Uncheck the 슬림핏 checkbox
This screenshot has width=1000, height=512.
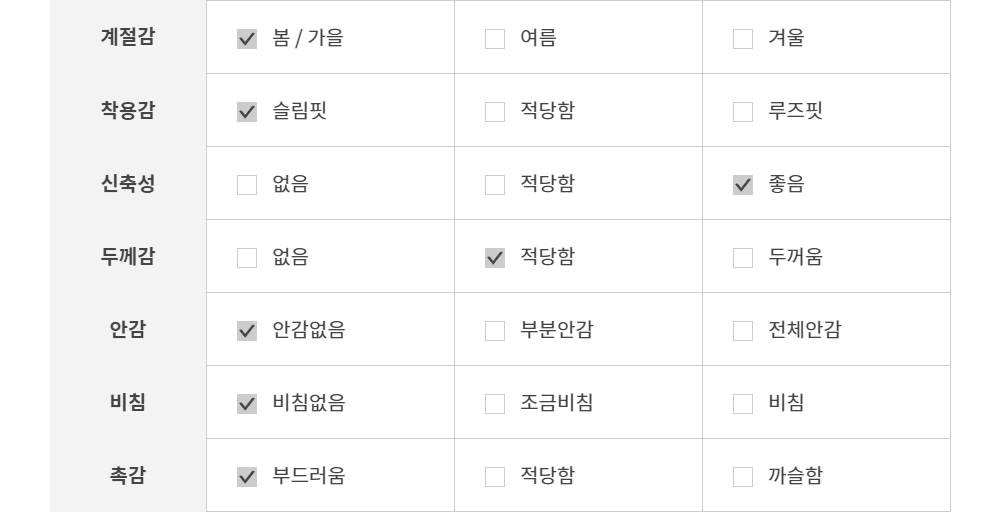[247, 112]
